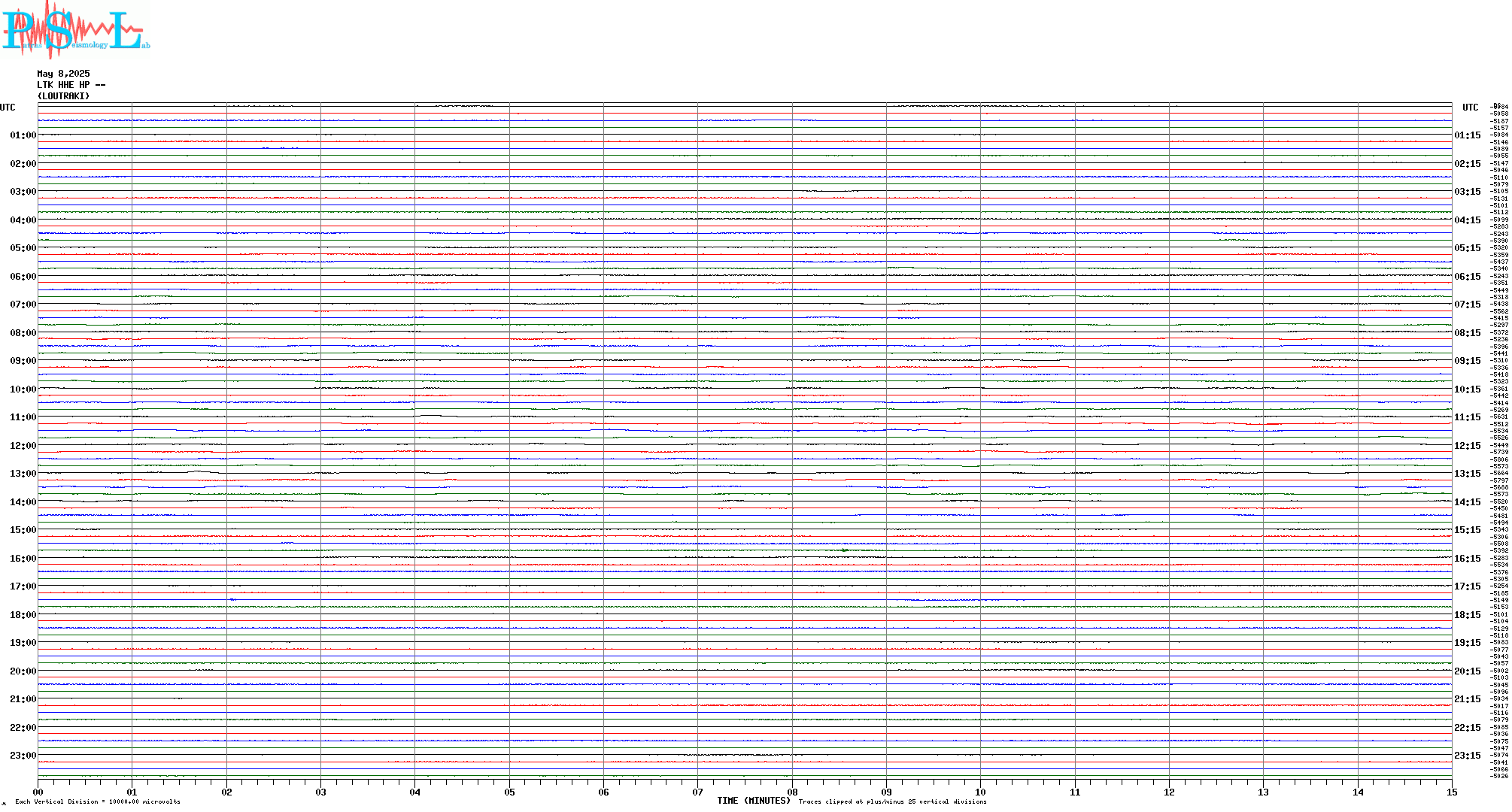
Task: Click the "10:00" hour label
Action: (23, 389)
